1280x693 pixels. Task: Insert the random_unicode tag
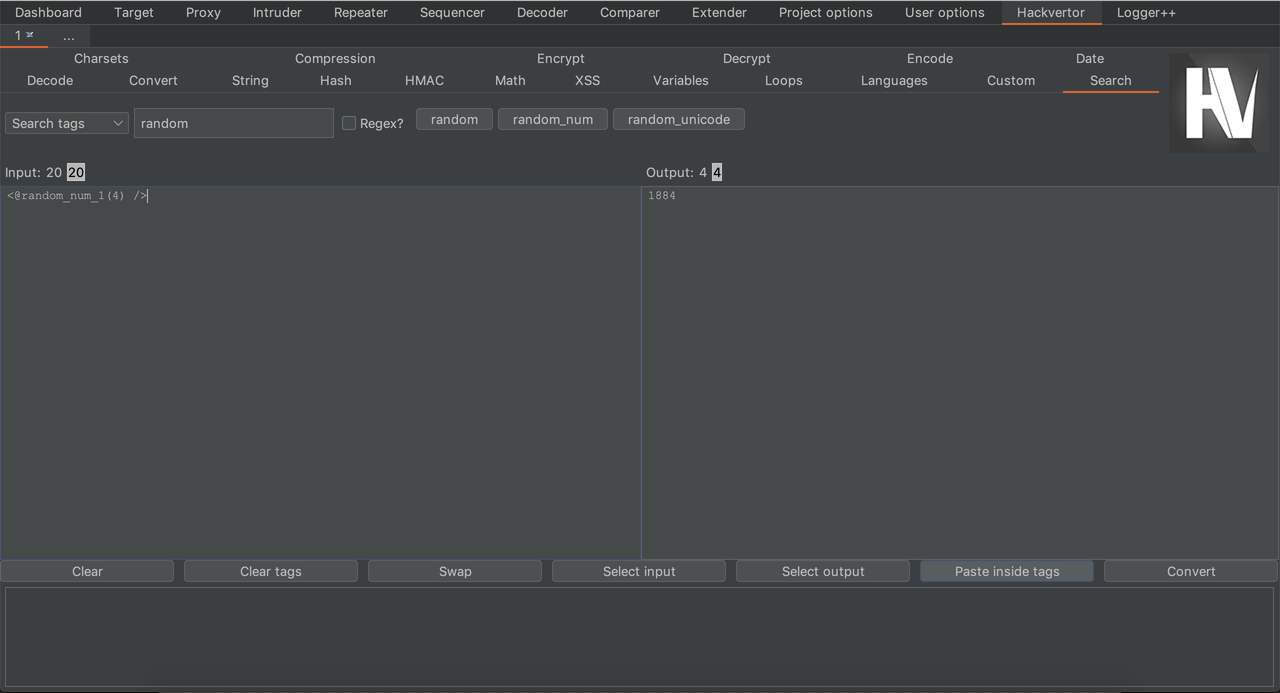678,120
